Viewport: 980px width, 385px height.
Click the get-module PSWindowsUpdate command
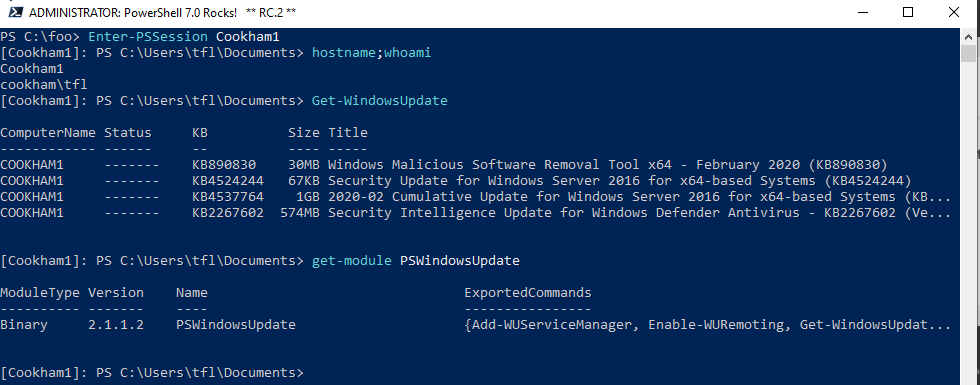coord(416,260)
